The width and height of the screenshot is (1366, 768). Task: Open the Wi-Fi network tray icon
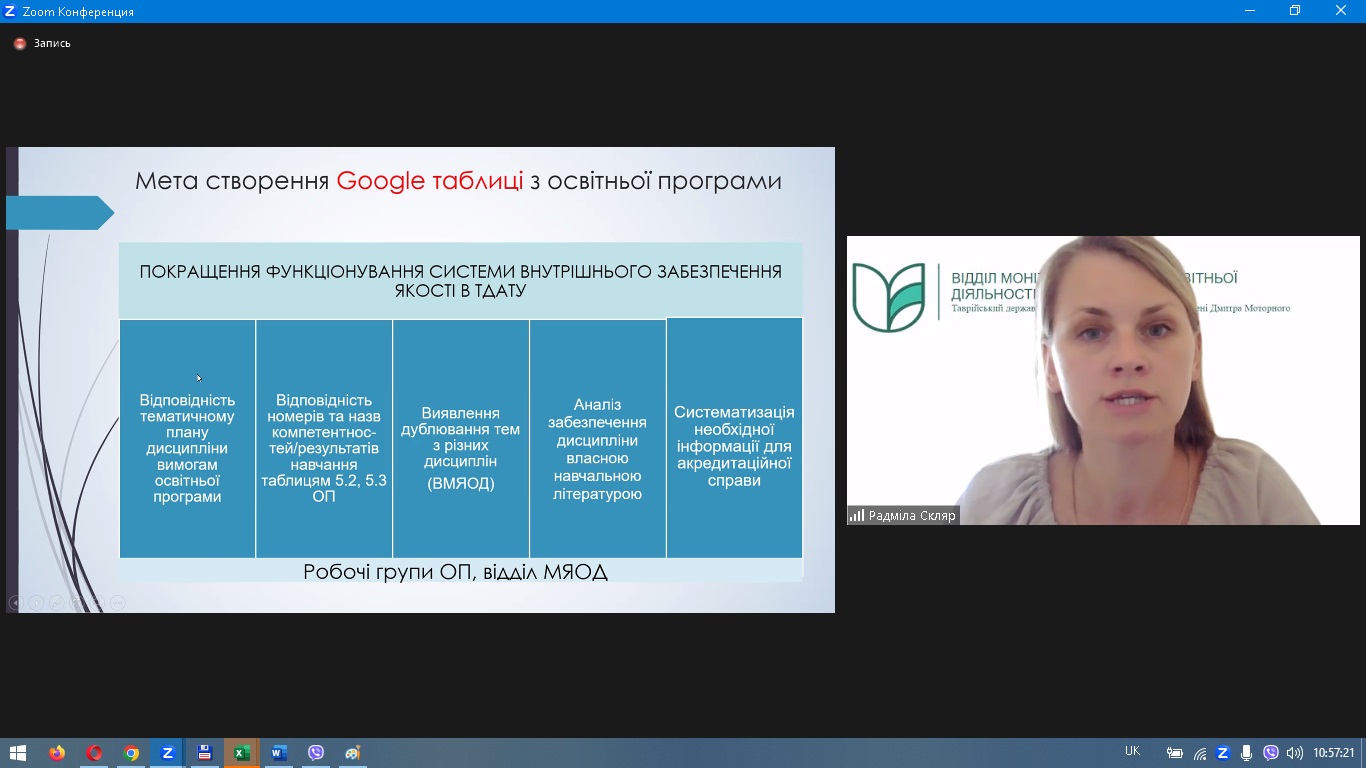coord(1200,753)
